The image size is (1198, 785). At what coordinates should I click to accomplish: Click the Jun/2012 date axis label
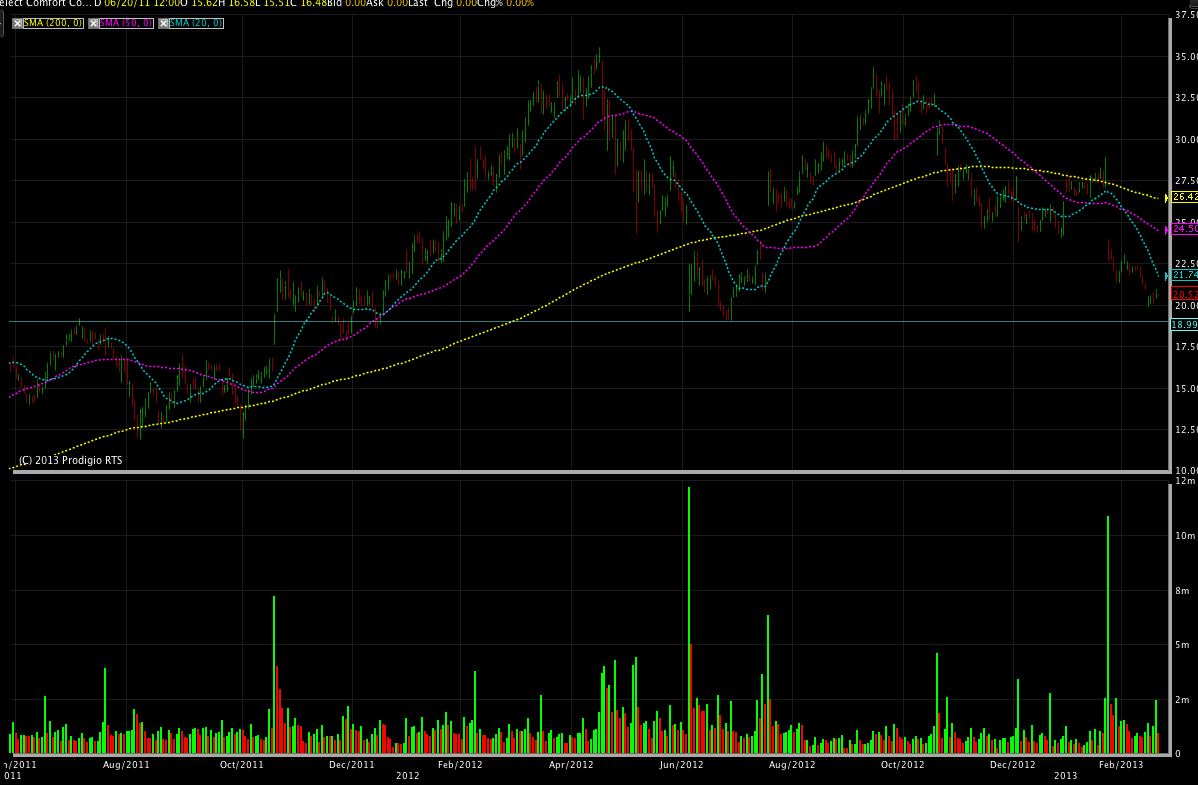click(682, 764)
